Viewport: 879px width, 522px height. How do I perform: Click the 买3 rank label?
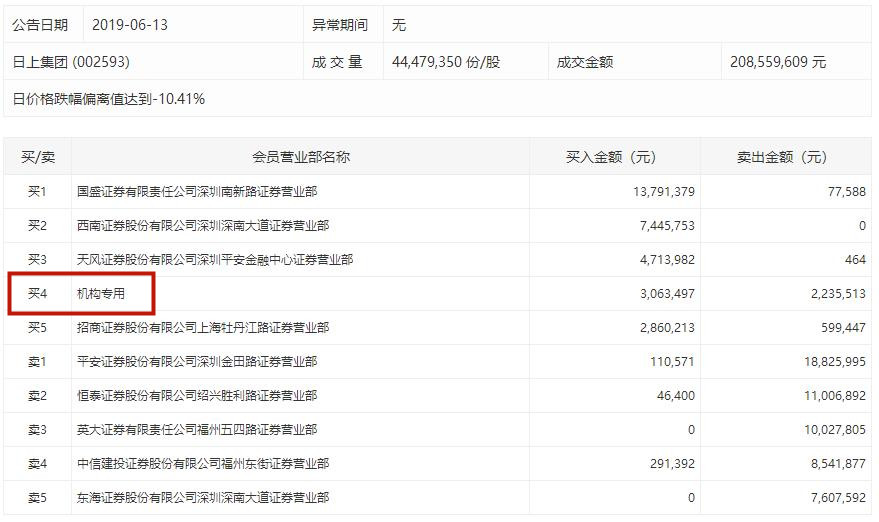tap(38, 260)
